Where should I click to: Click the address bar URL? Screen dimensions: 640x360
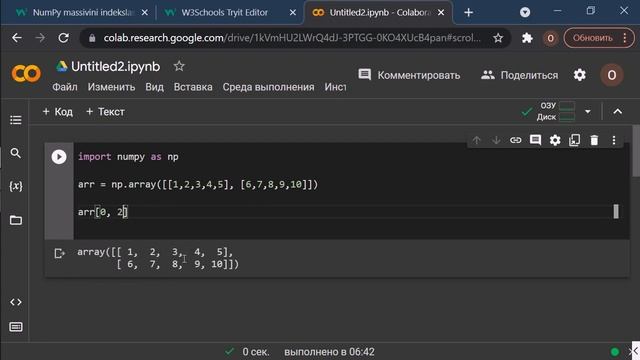(x=292, y=38)
